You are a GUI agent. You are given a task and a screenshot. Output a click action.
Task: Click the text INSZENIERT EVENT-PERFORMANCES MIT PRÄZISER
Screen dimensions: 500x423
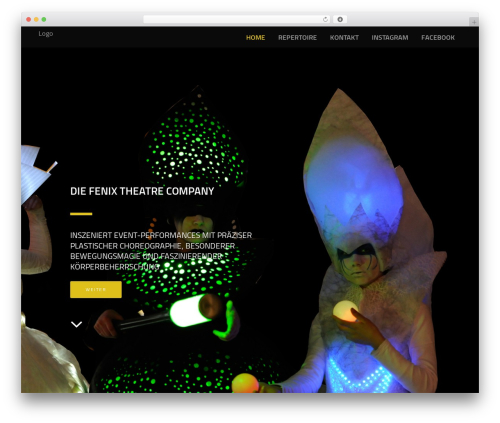tap(161, 235)
